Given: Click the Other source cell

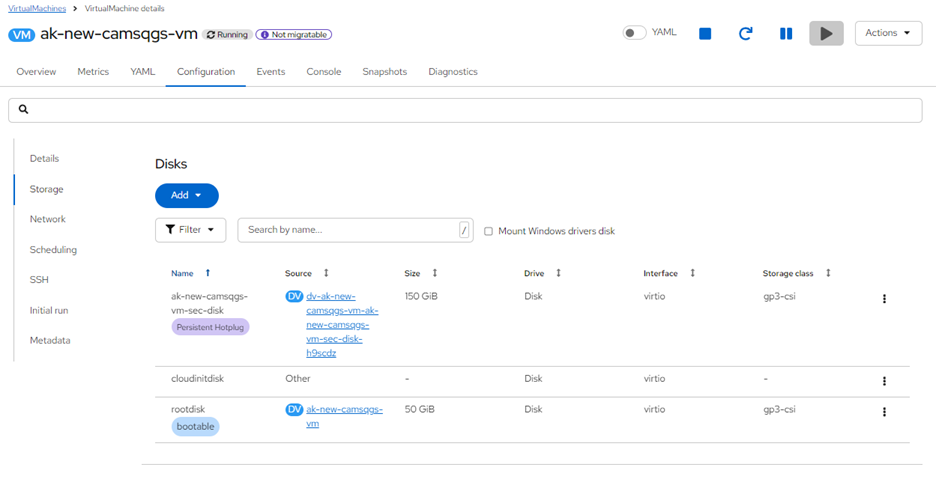Looking at the screenshot, I should point(298,378).
